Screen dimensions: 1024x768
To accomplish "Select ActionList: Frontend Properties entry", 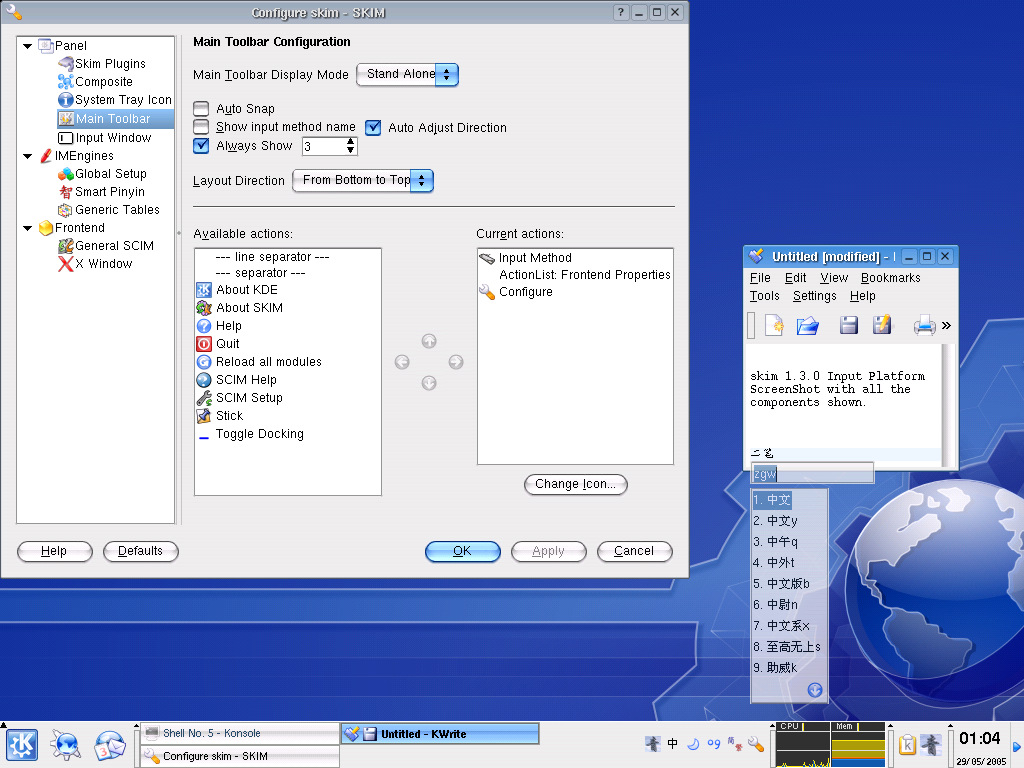I will click(x=584, y=275).
